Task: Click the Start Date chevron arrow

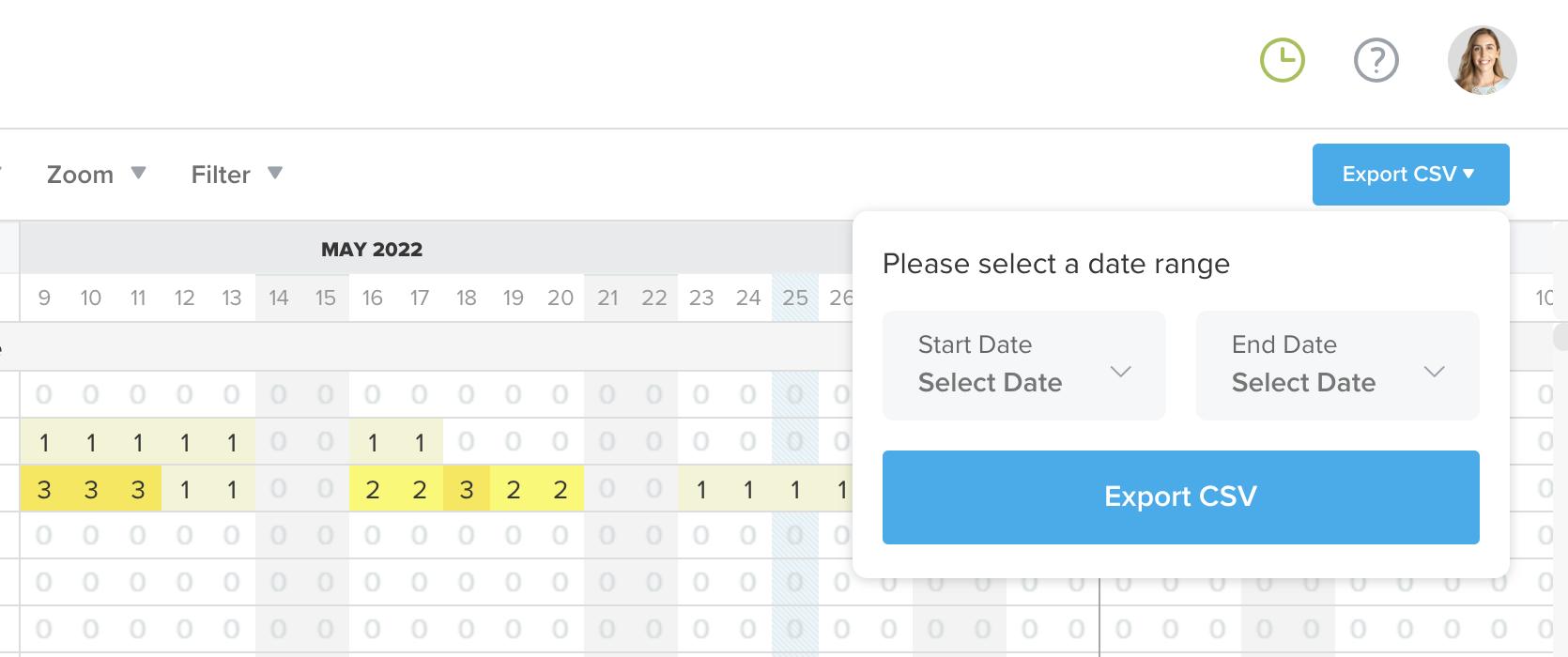Action: tap(1120, 371)
